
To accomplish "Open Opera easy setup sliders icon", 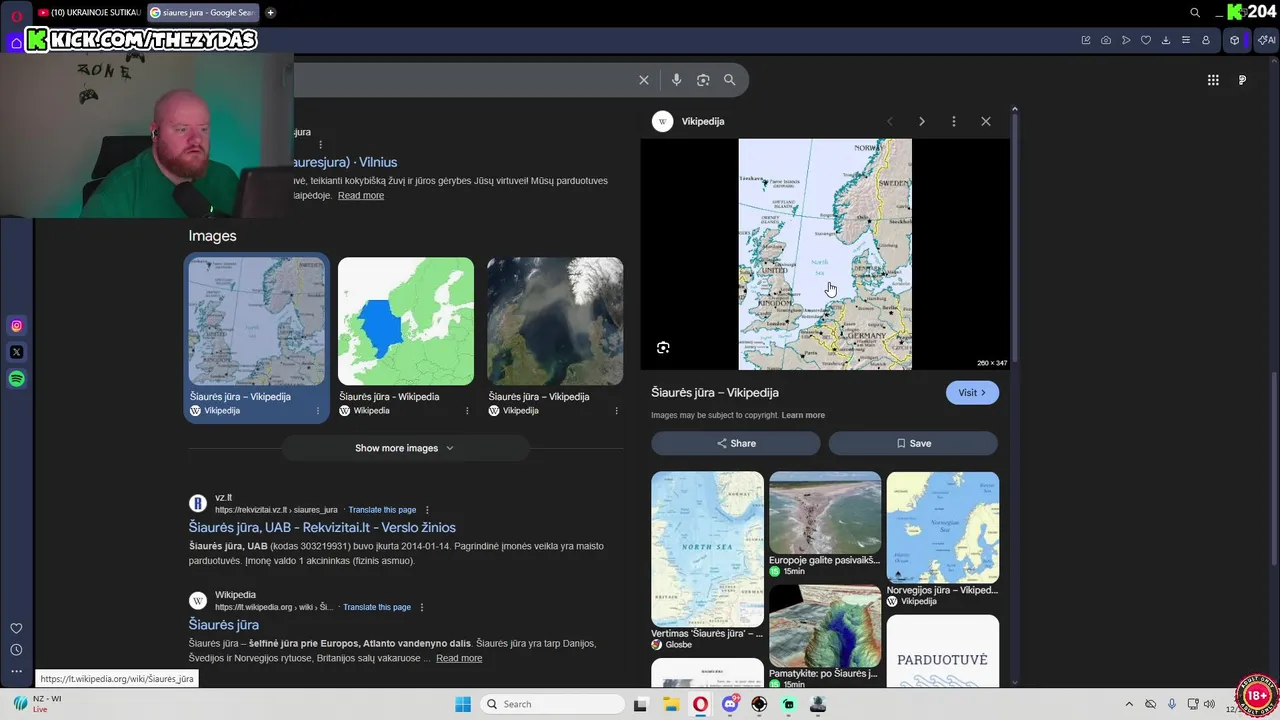I will point(1186,40).
